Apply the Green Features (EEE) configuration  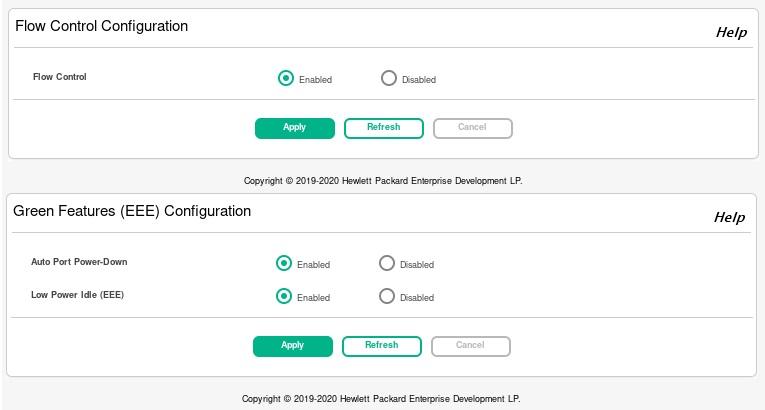coord(293,346)
